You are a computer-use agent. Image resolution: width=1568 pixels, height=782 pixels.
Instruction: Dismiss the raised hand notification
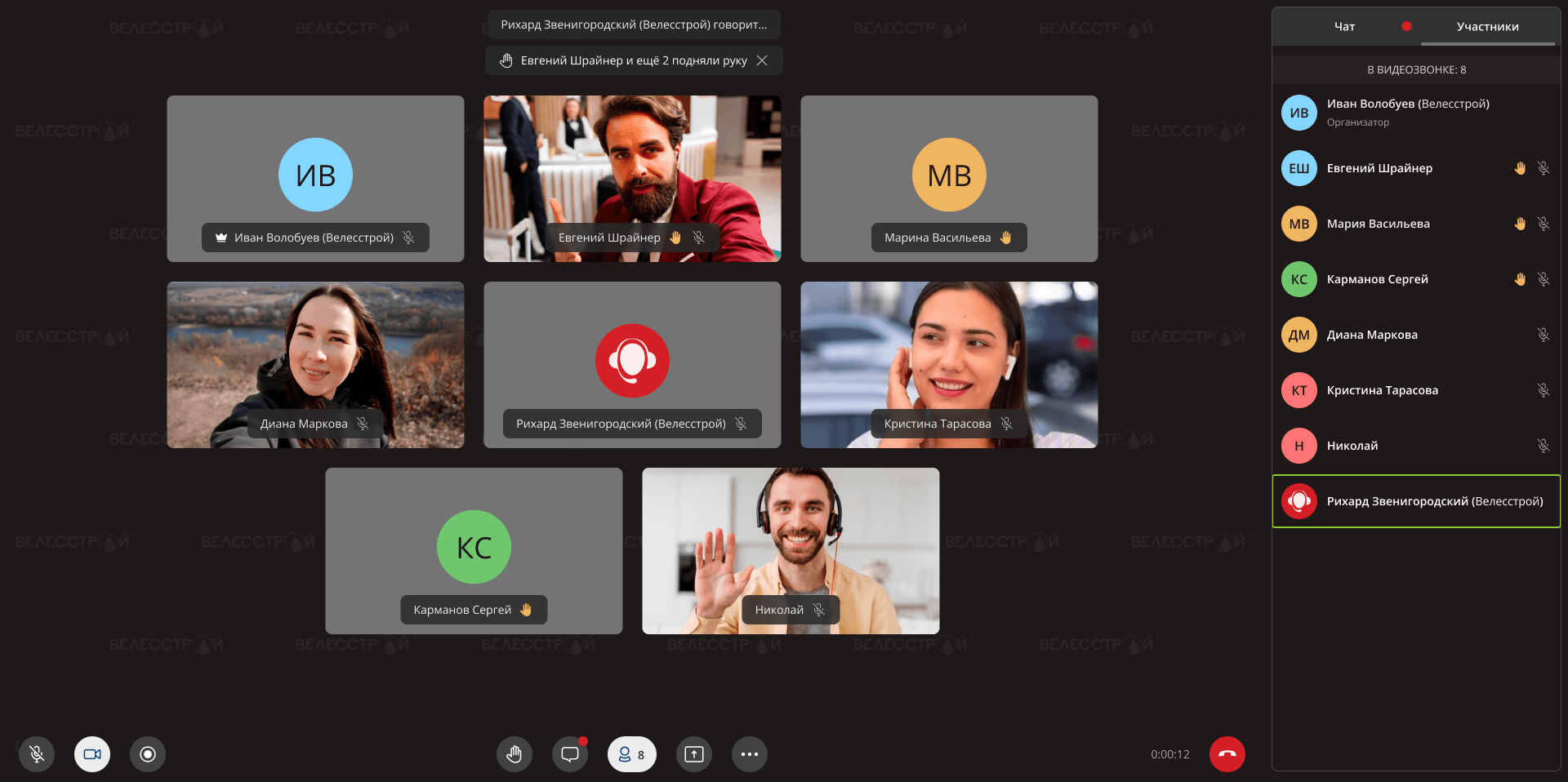coord(762,60)
